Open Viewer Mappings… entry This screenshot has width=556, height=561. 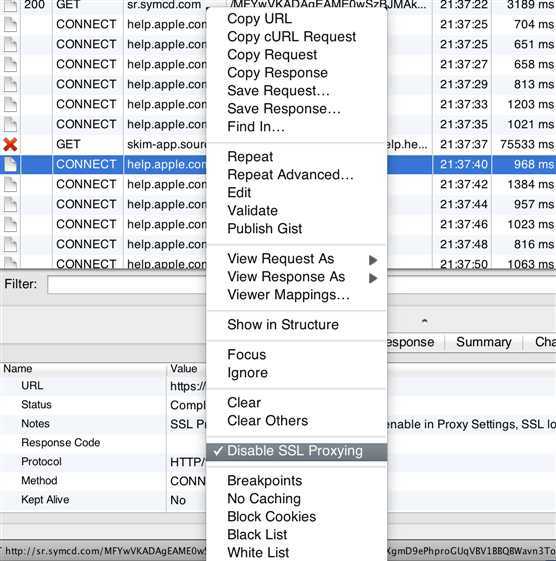coord(288,295)
